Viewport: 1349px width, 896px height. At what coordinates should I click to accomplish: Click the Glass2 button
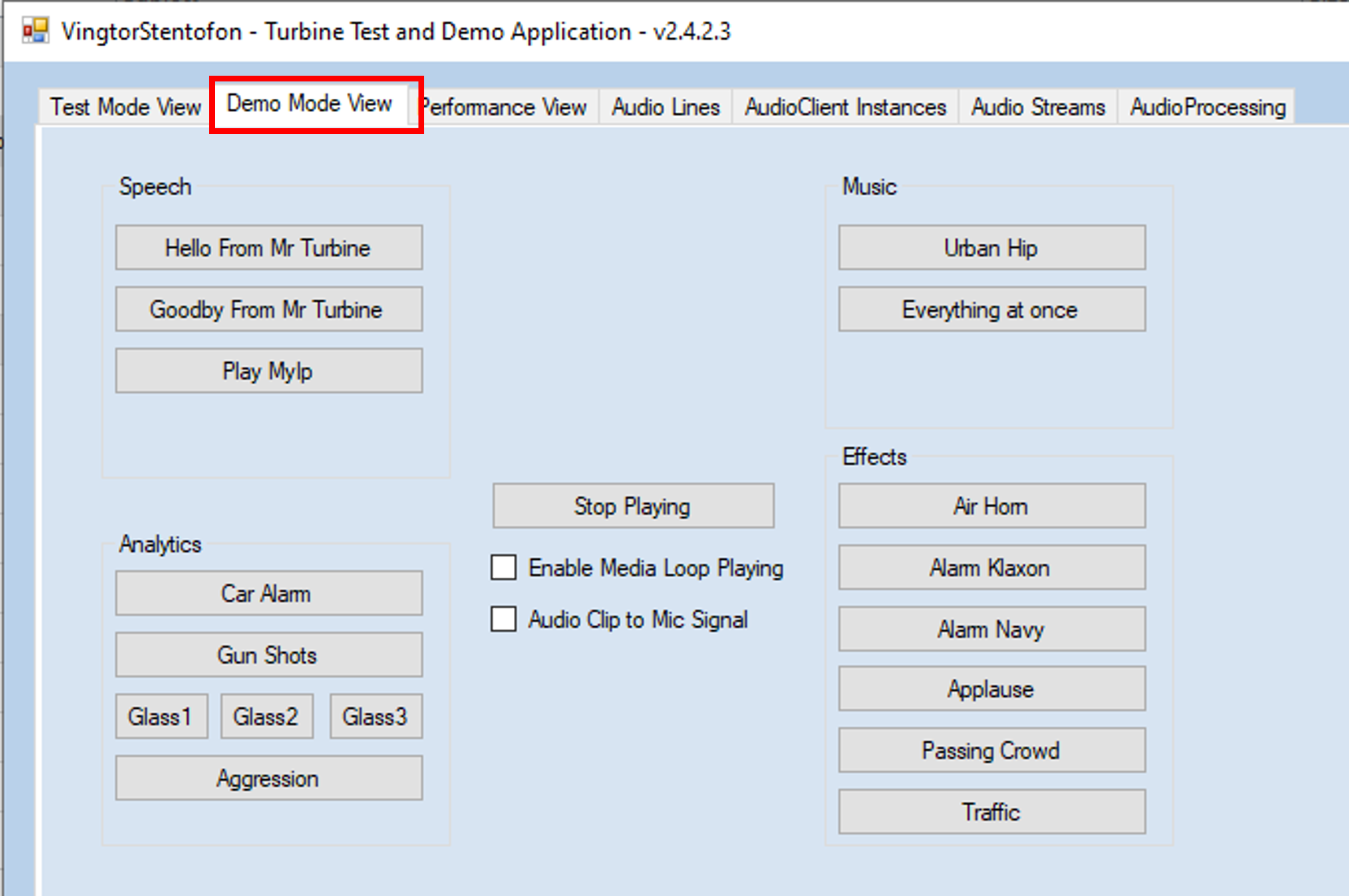click(266, 716)
